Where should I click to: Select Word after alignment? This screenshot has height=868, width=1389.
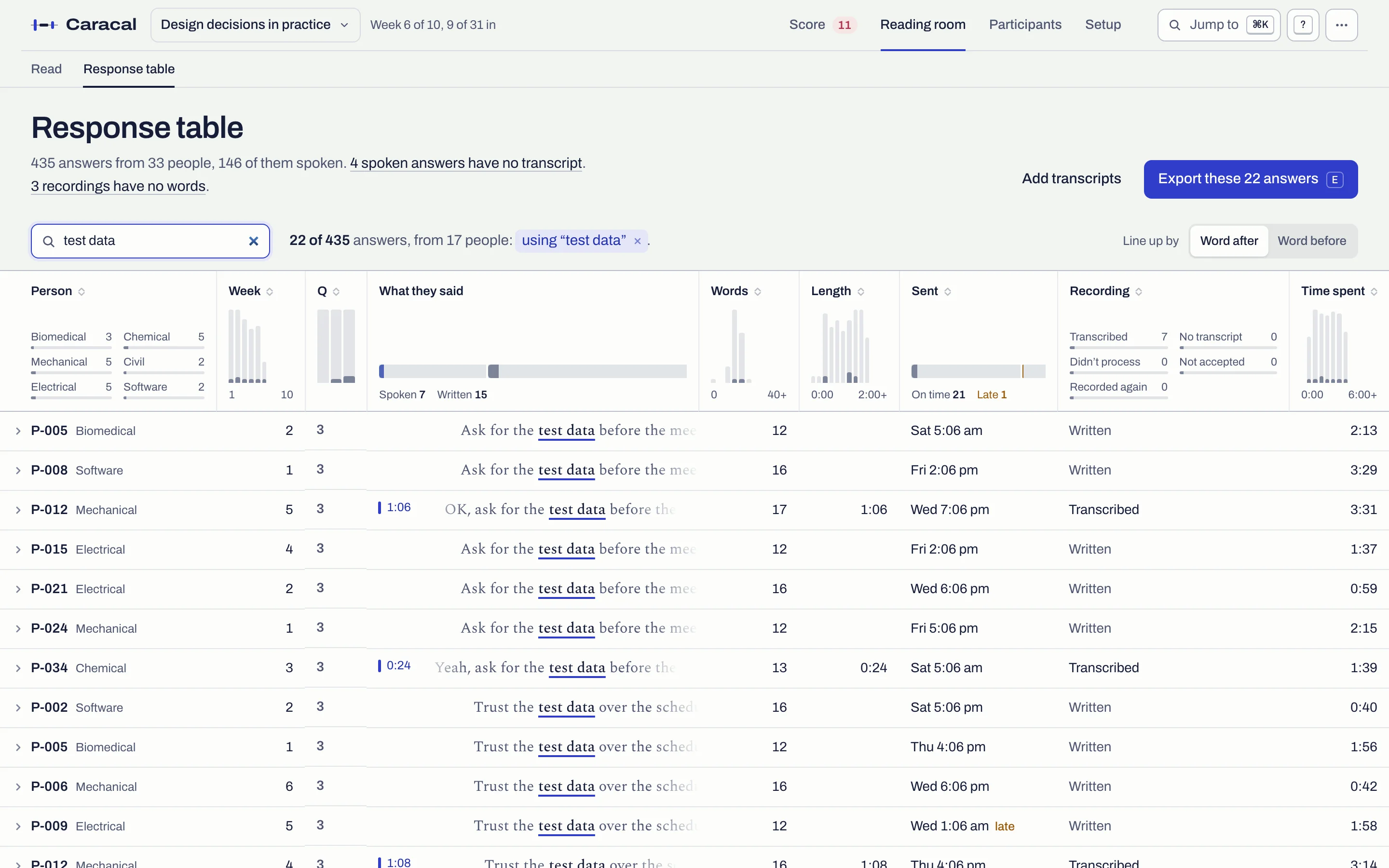[1229, 241]
